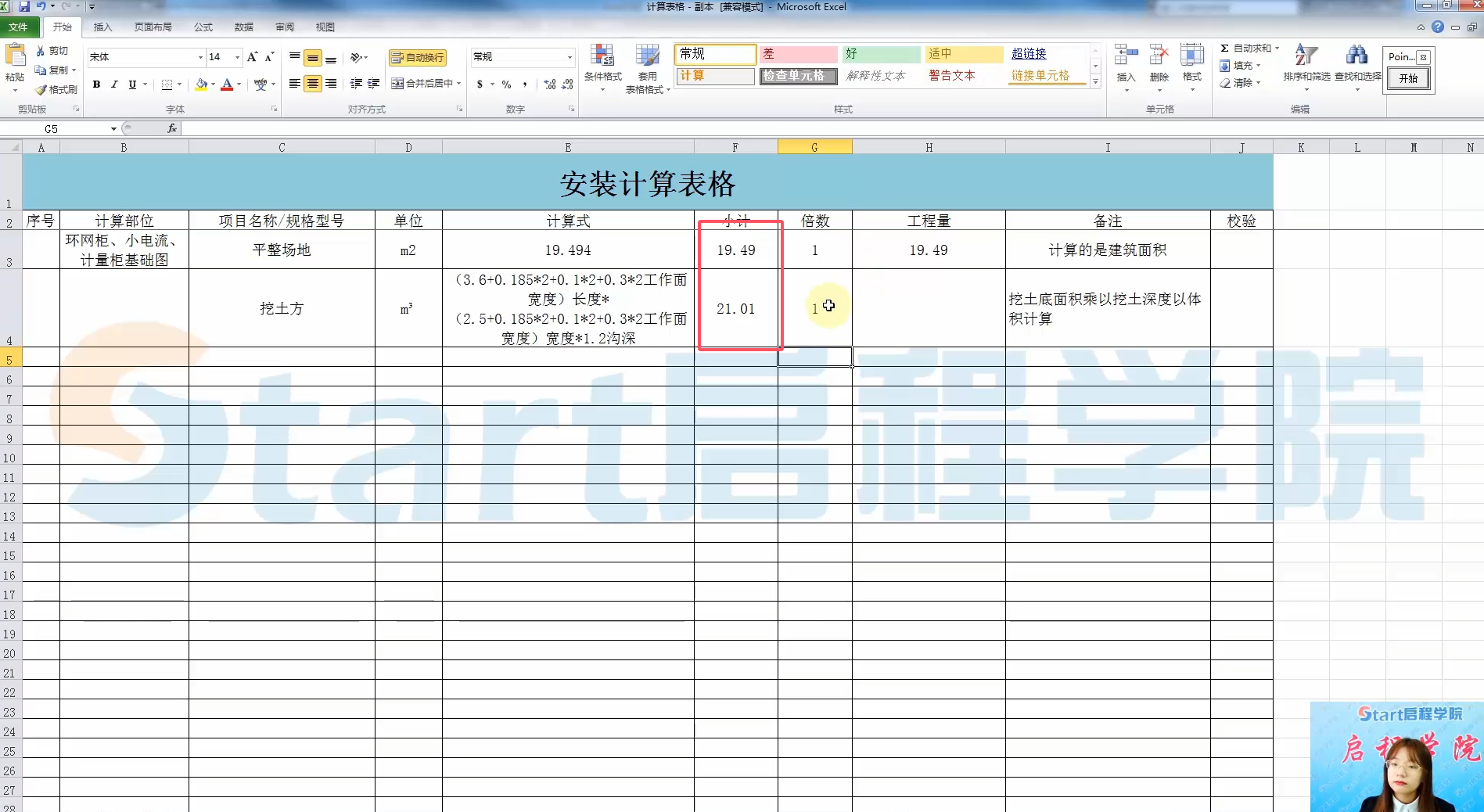Switch to the Page Layout (页面布局) tab
Viewport: 1484px width, 812px height.
[x=153, y=27]
